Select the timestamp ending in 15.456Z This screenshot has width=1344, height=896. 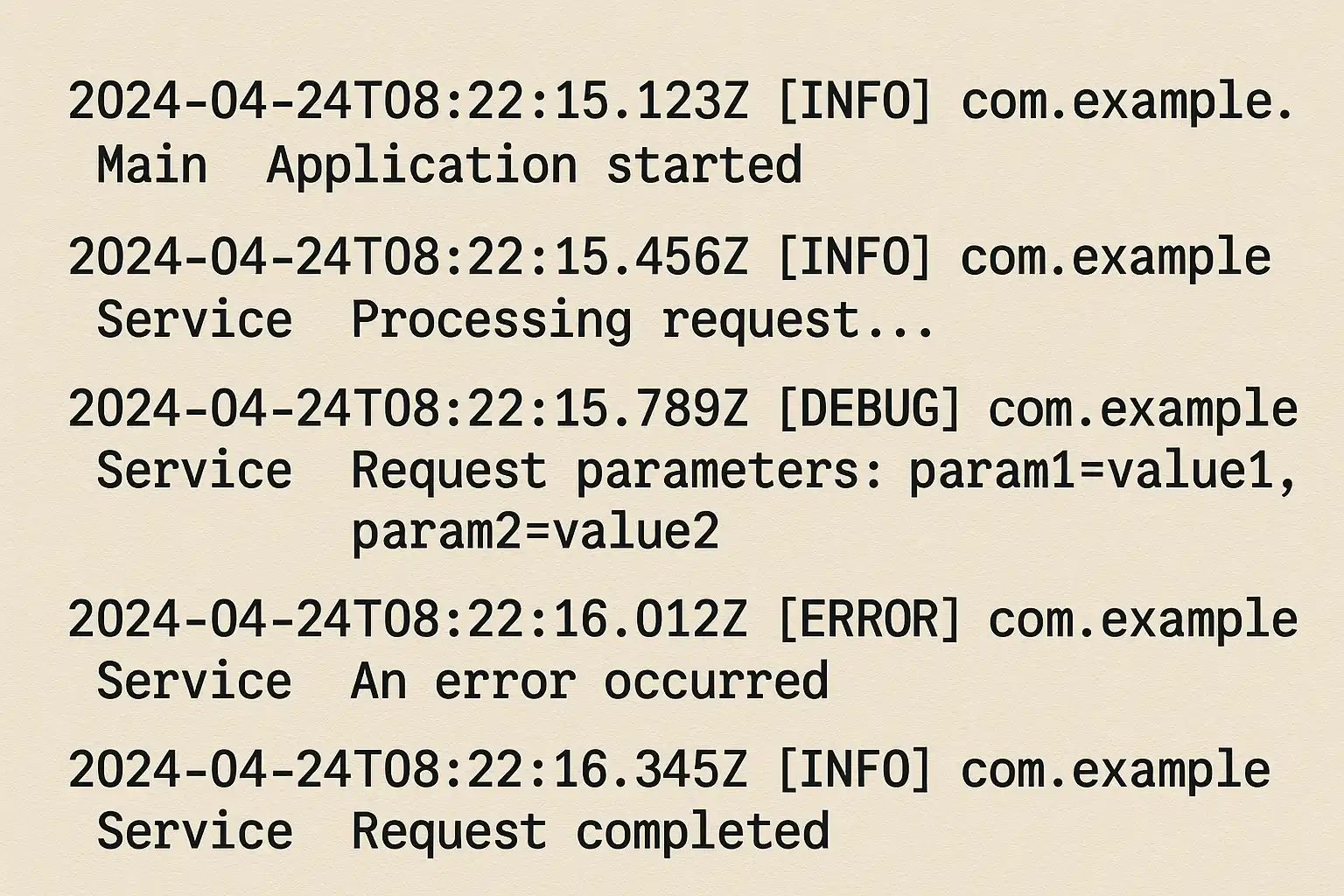tap(409, 257)
